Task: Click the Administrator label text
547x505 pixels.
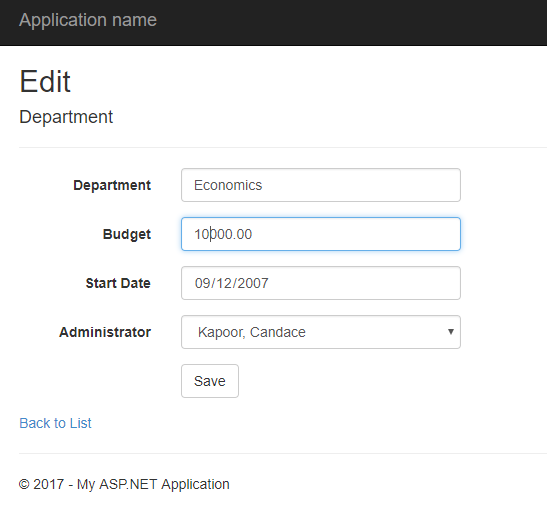Action: [105, 332]
